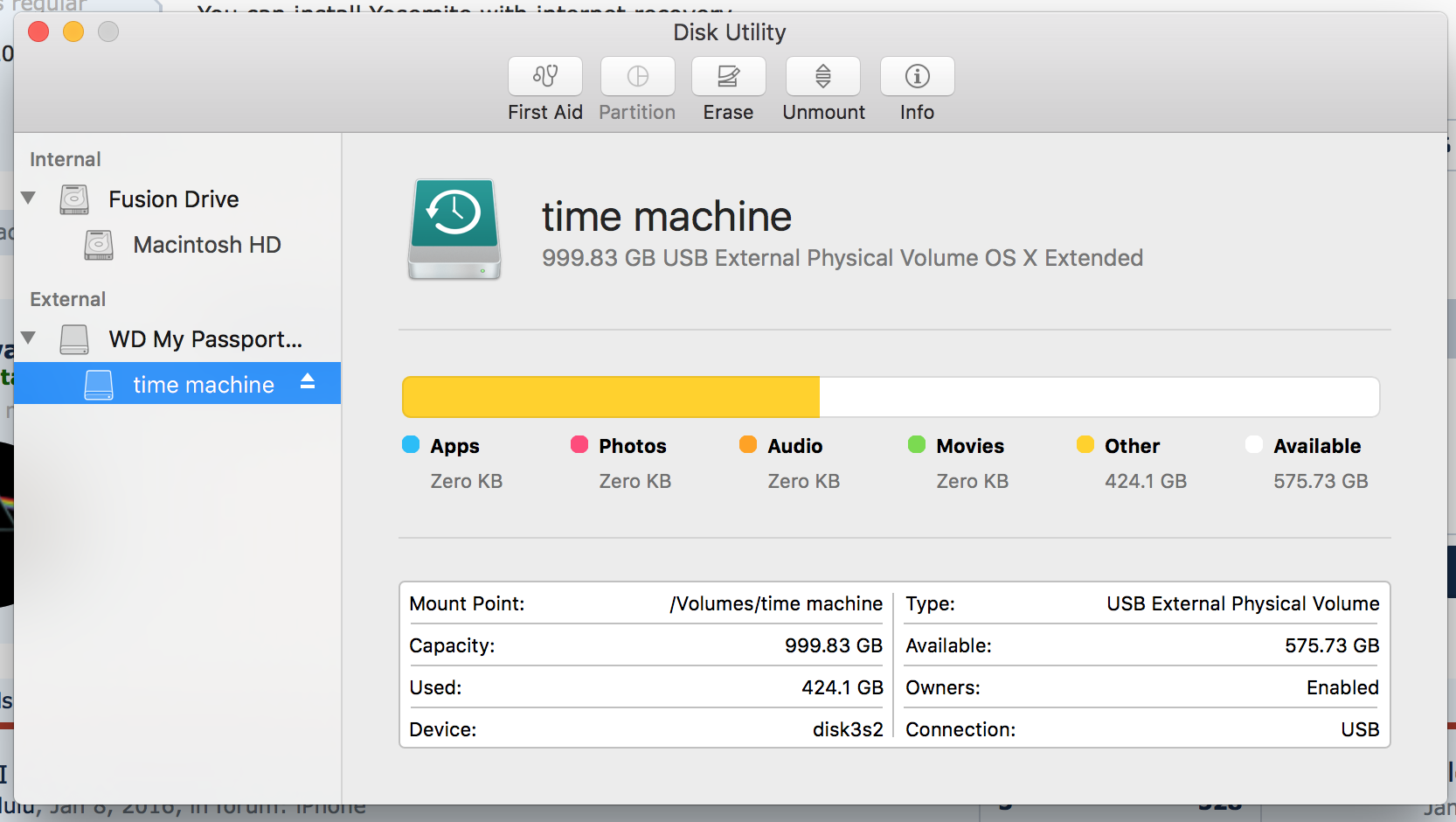Click the Erase label in toolbar
1456x822 pixels.
point(729,112)
